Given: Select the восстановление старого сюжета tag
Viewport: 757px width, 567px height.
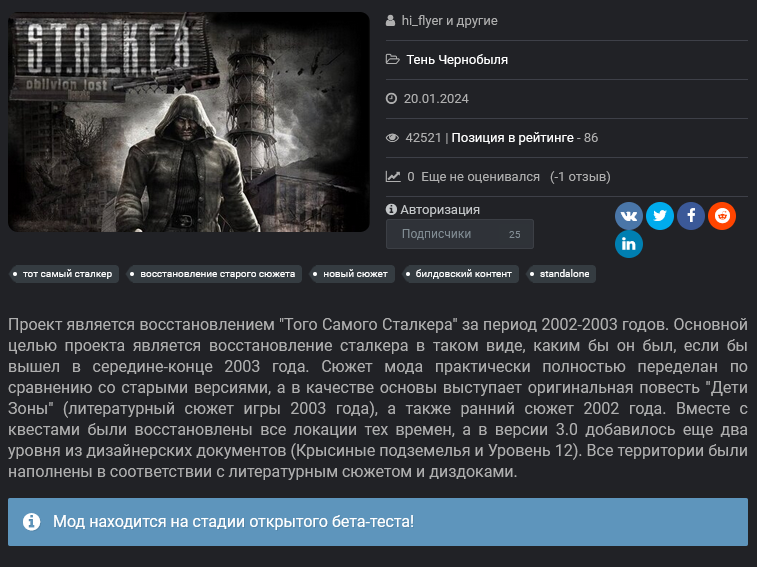Looking at the screenshot, I should (x=214, y=274).
